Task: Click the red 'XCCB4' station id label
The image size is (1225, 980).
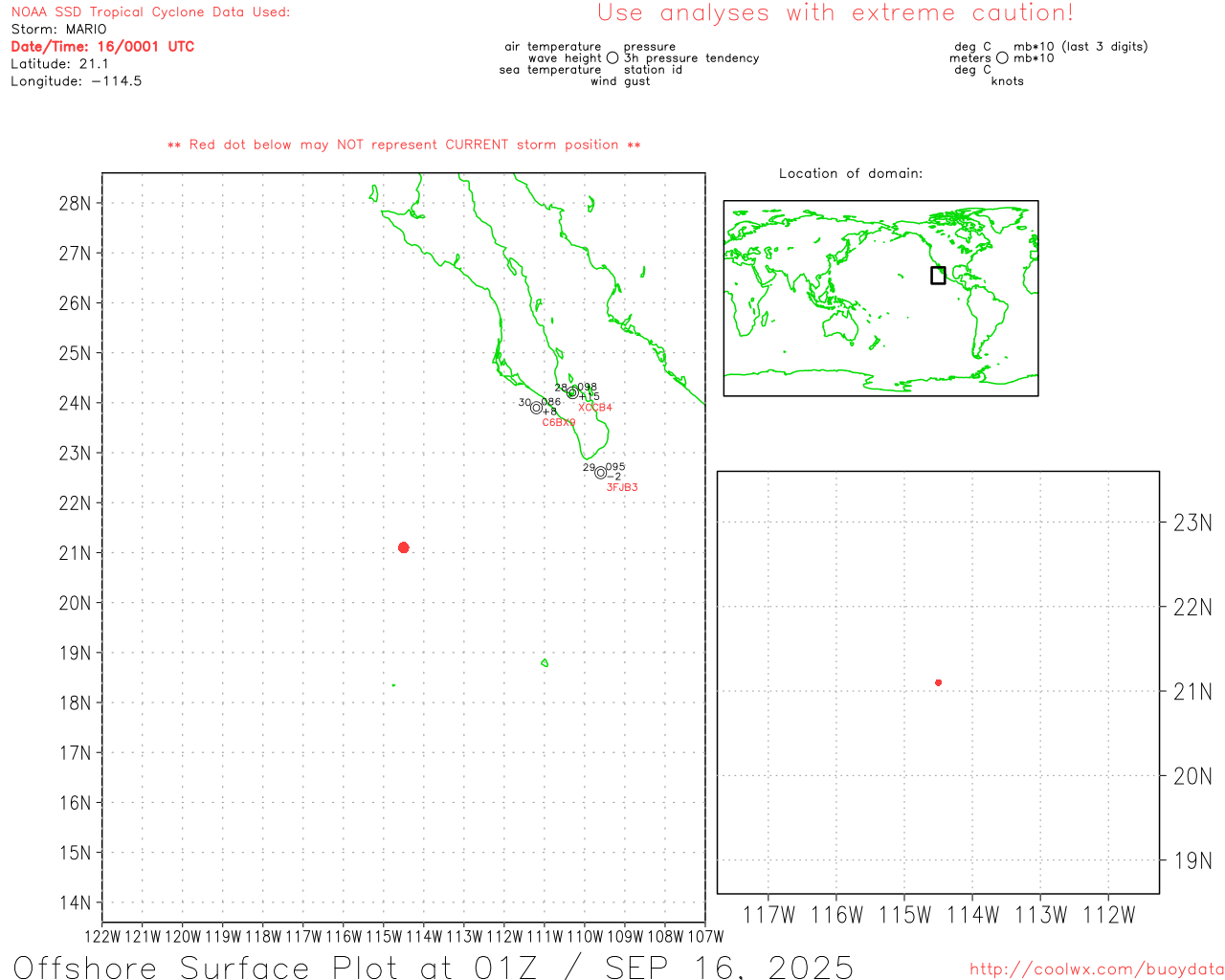Action: (595, 408)
